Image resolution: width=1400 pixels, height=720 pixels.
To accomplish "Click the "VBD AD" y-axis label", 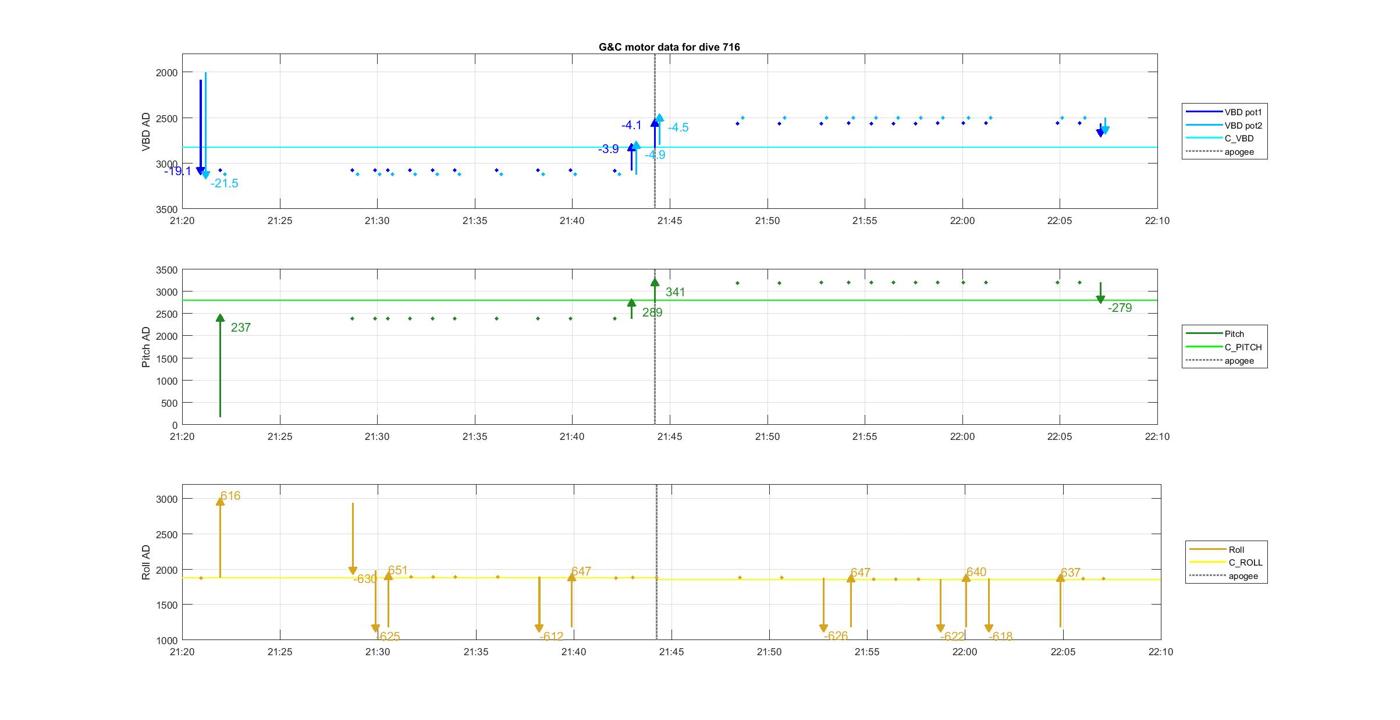I will click(x=146, y=131).
